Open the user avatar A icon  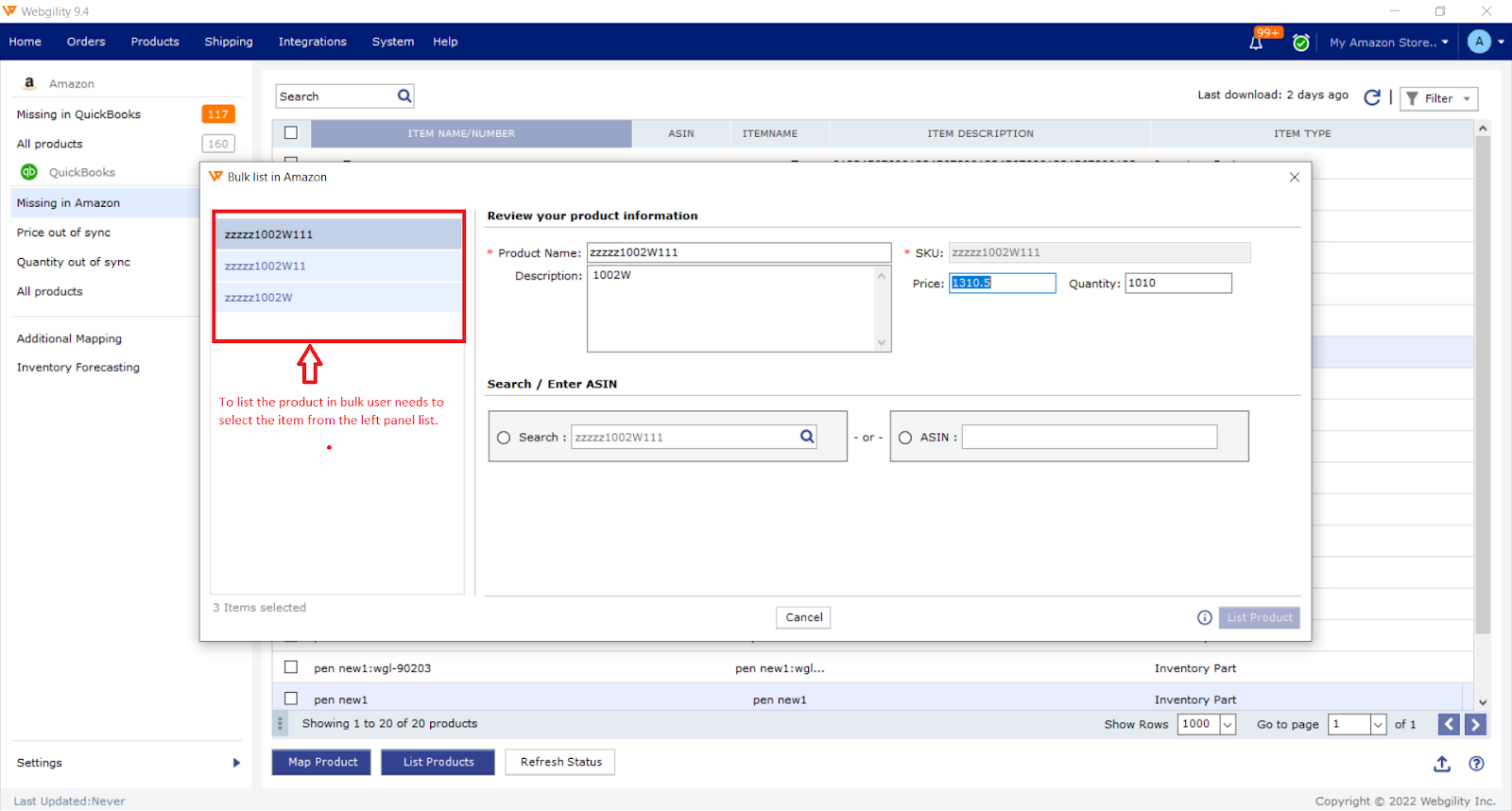[x=1479, y=42]
